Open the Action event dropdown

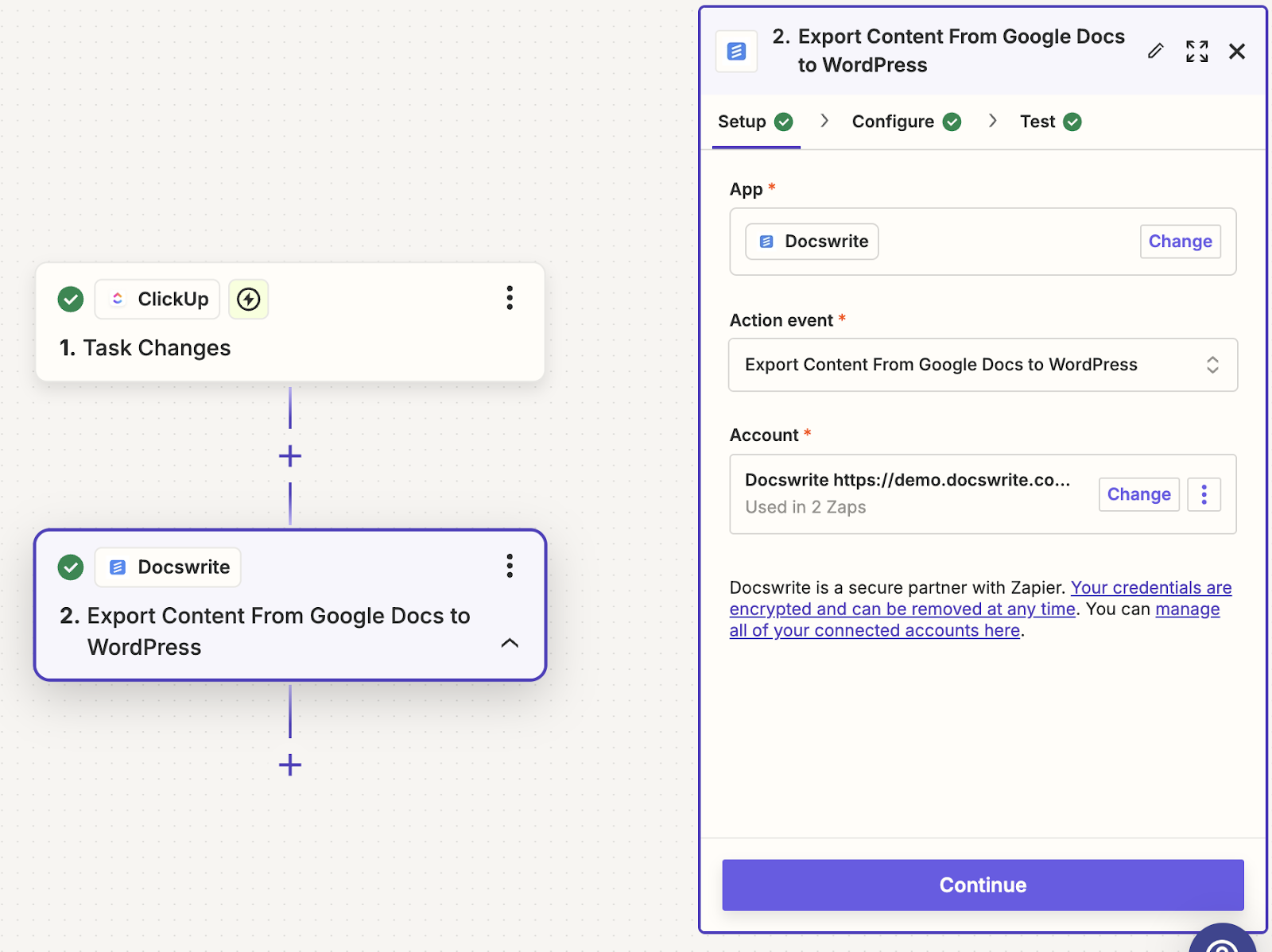pyautogui.click(x=983, y=365)
